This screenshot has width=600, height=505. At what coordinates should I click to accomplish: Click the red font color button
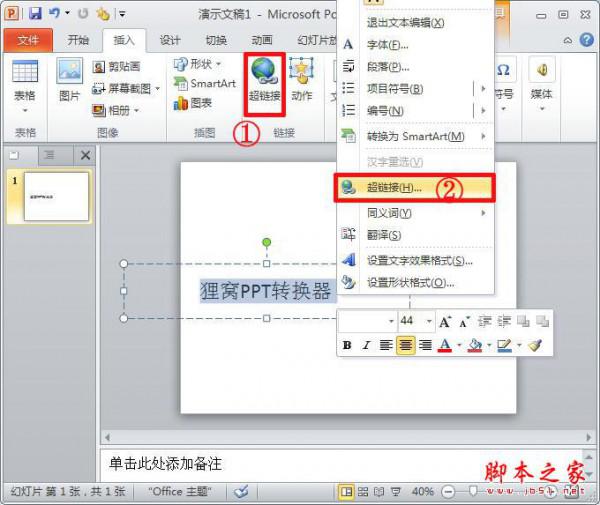coord(445,345)
